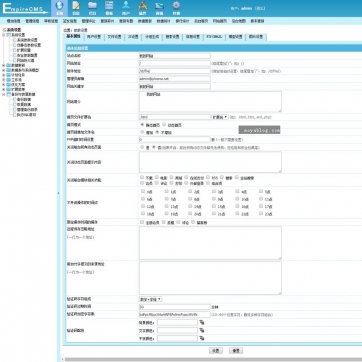This screenshot has width=362, height=362.
Task: Open the 管理信息 link in the navigation bar
Action: pos(32,21)
